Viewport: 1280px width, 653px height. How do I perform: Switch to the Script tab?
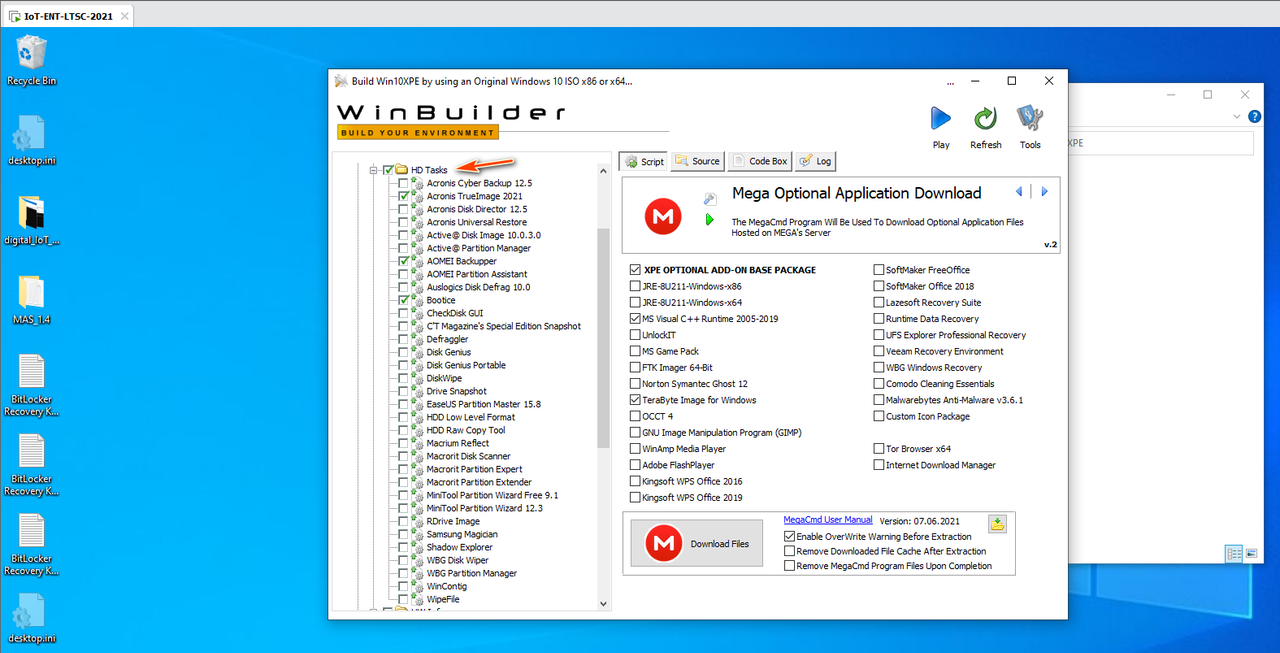(x=643, y=161)
